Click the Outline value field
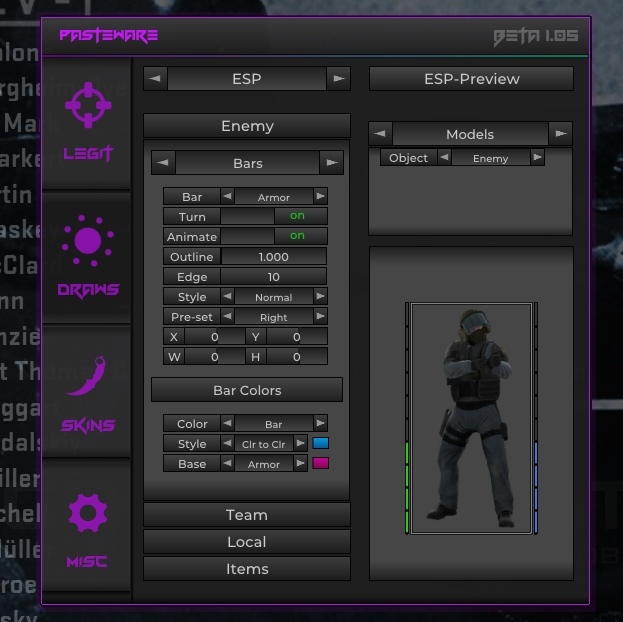Viewport: 623px width, 622px height. pos(273,257)
